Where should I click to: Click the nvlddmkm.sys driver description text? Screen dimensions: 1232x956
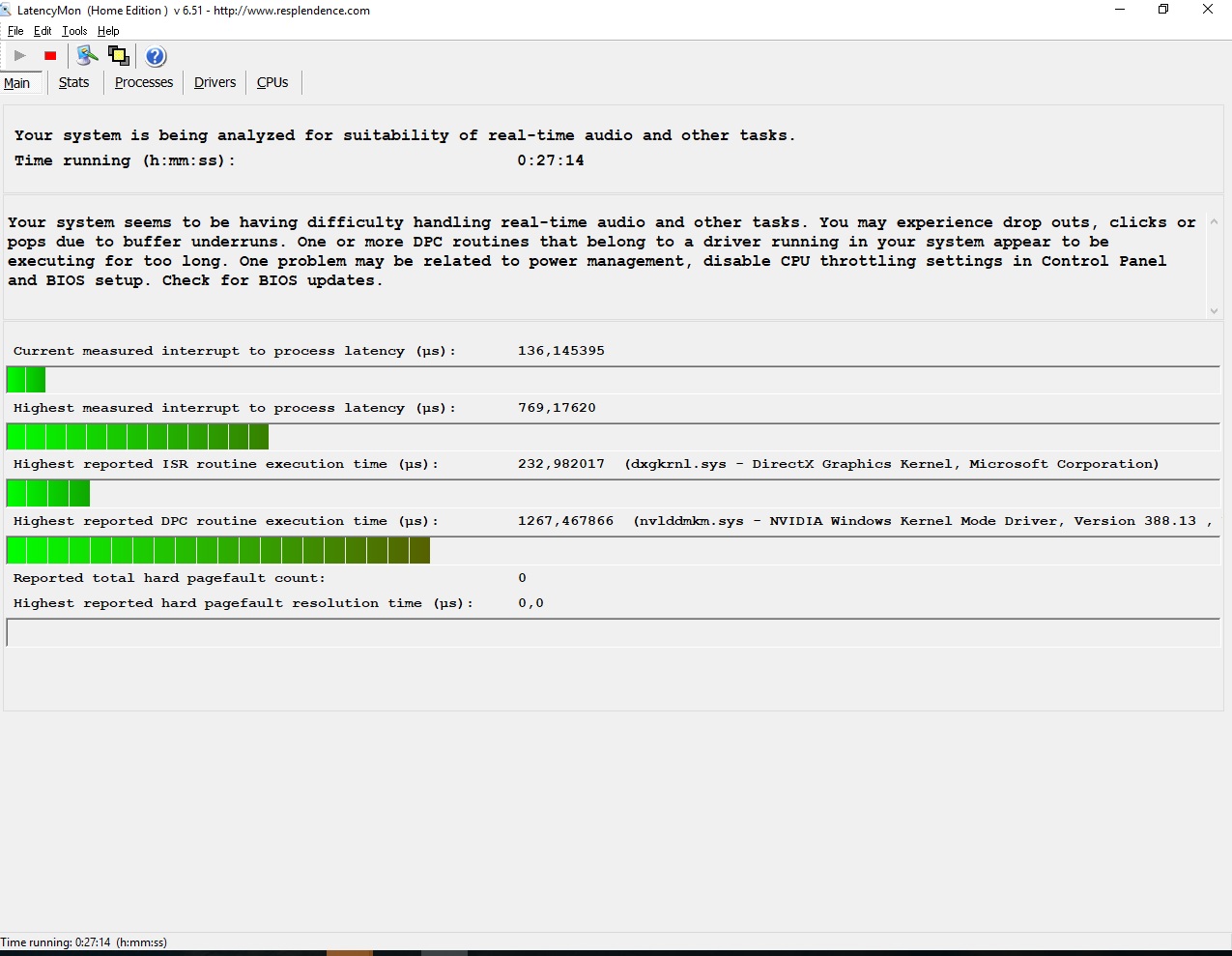pos(923,521)
